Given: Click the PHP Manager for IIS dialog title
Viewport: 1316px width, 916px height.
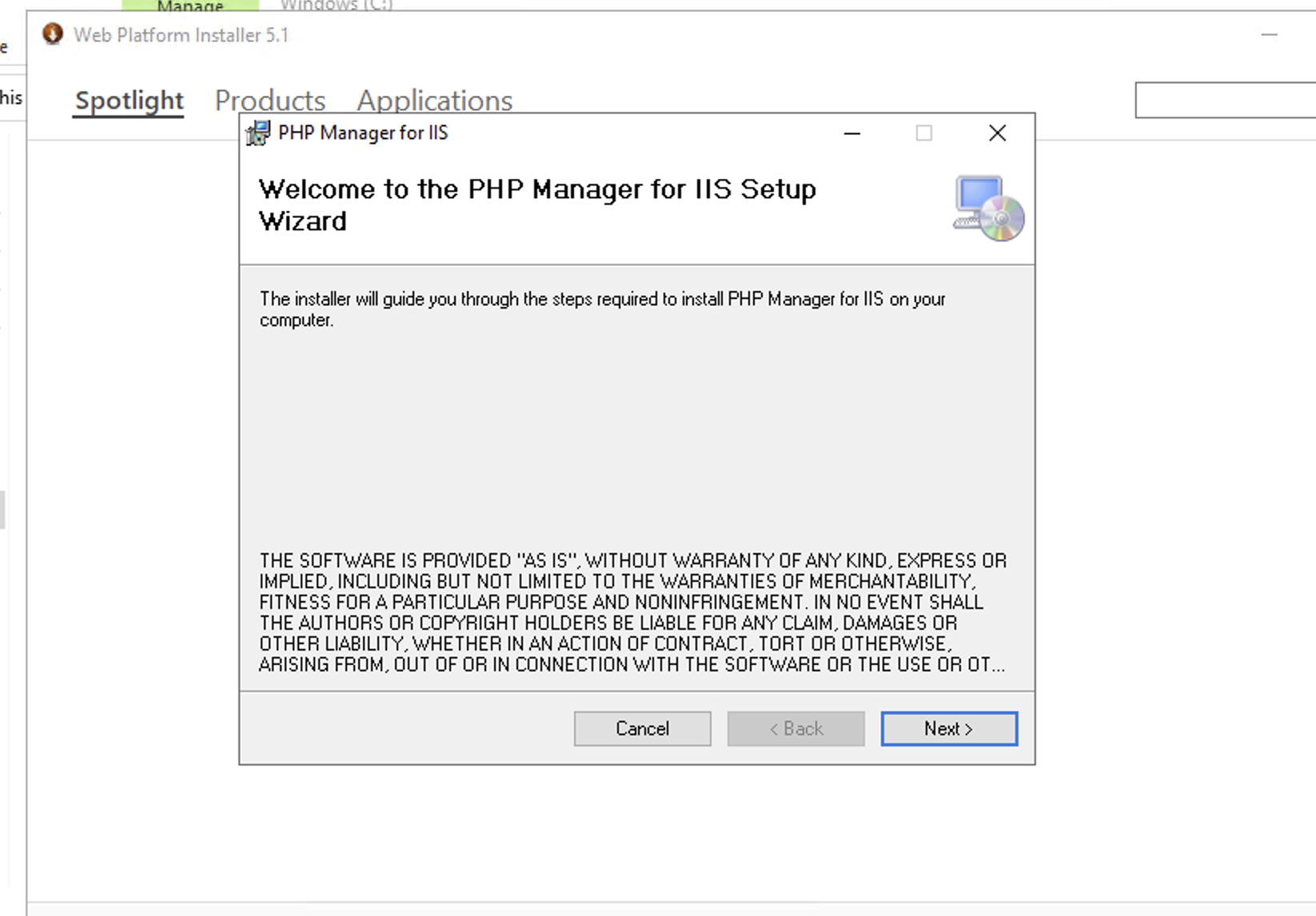Looking at the screenshot, I should [363, 133].
